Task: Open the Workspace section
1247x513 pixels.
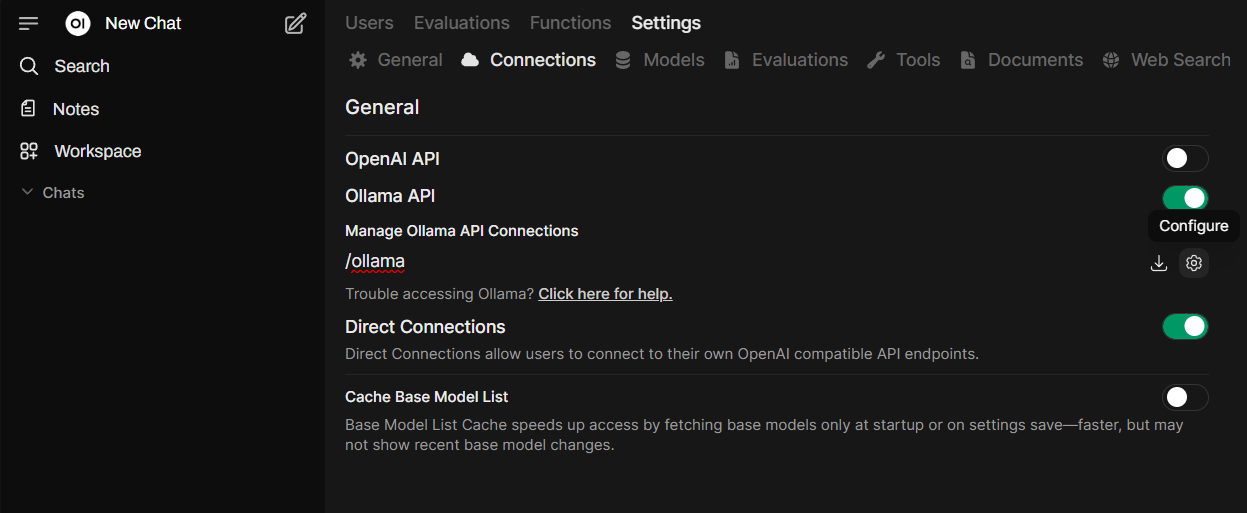Action: [97, 151]
